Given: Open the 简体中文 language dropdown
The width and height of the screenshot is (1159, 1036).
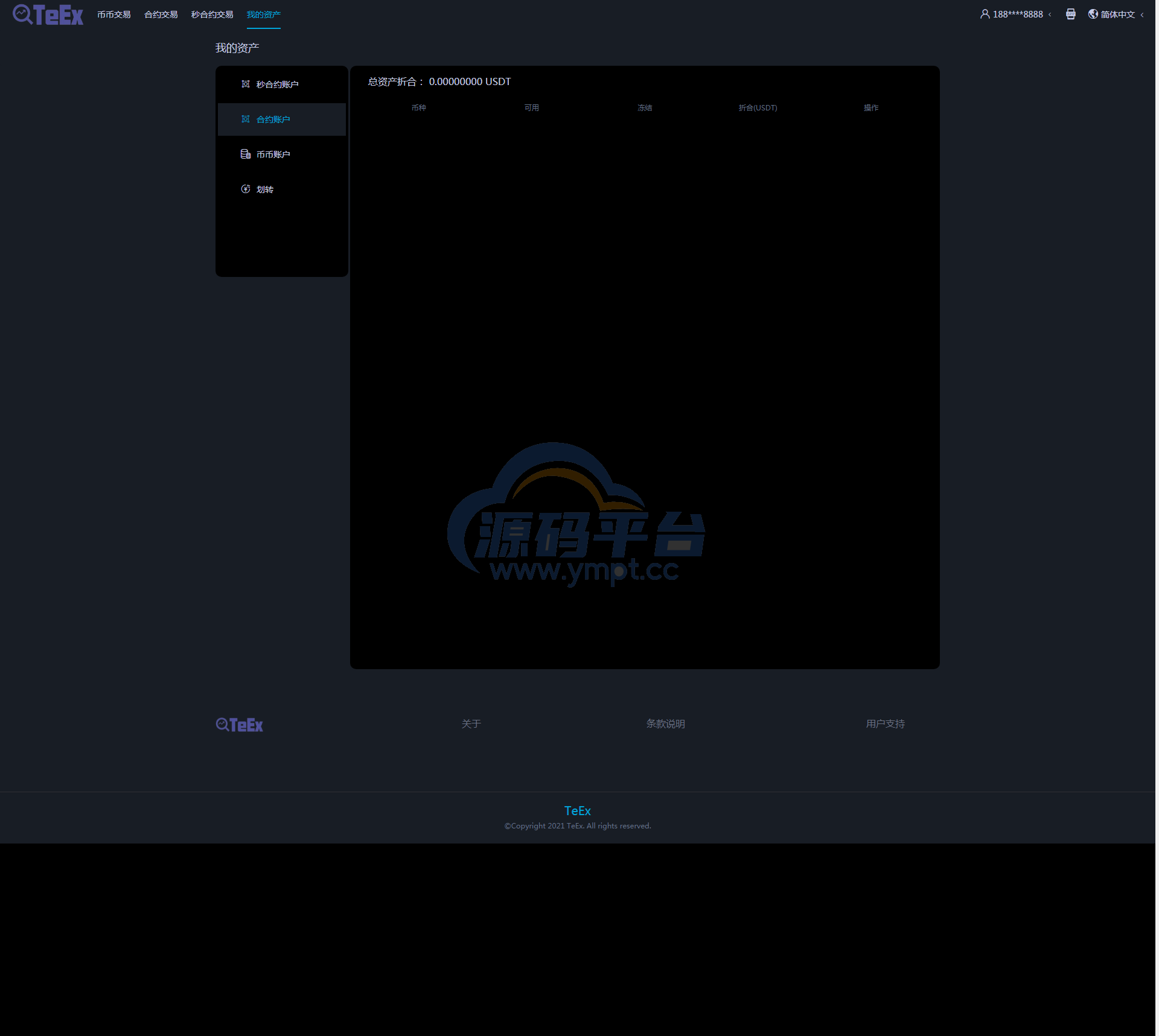Looking at the screenshot, I should pyautogui.click(x=1118, y=14).
